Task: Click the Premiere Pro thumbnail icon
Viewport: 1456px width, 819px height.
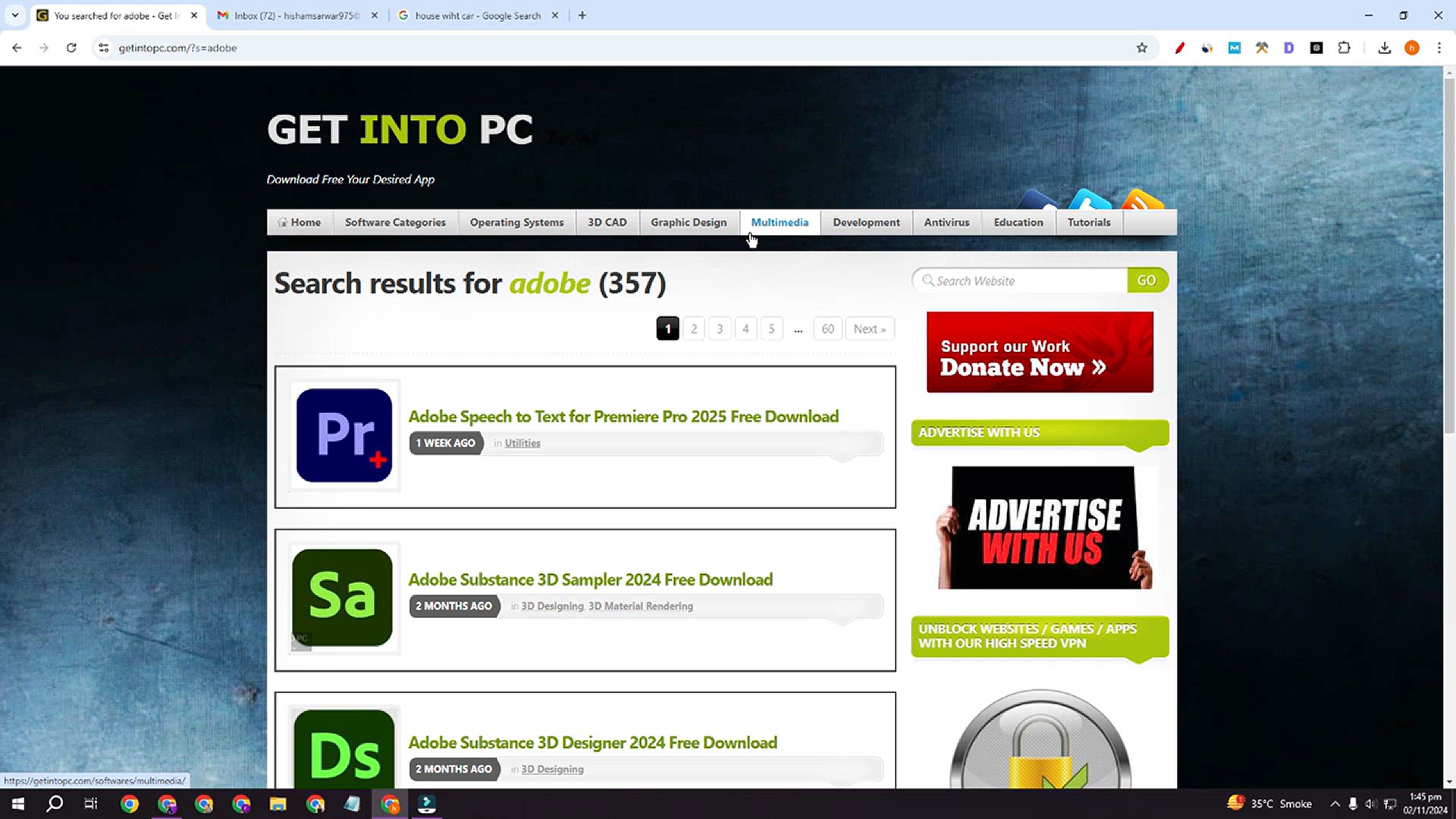Action: (x=344, y=435)
